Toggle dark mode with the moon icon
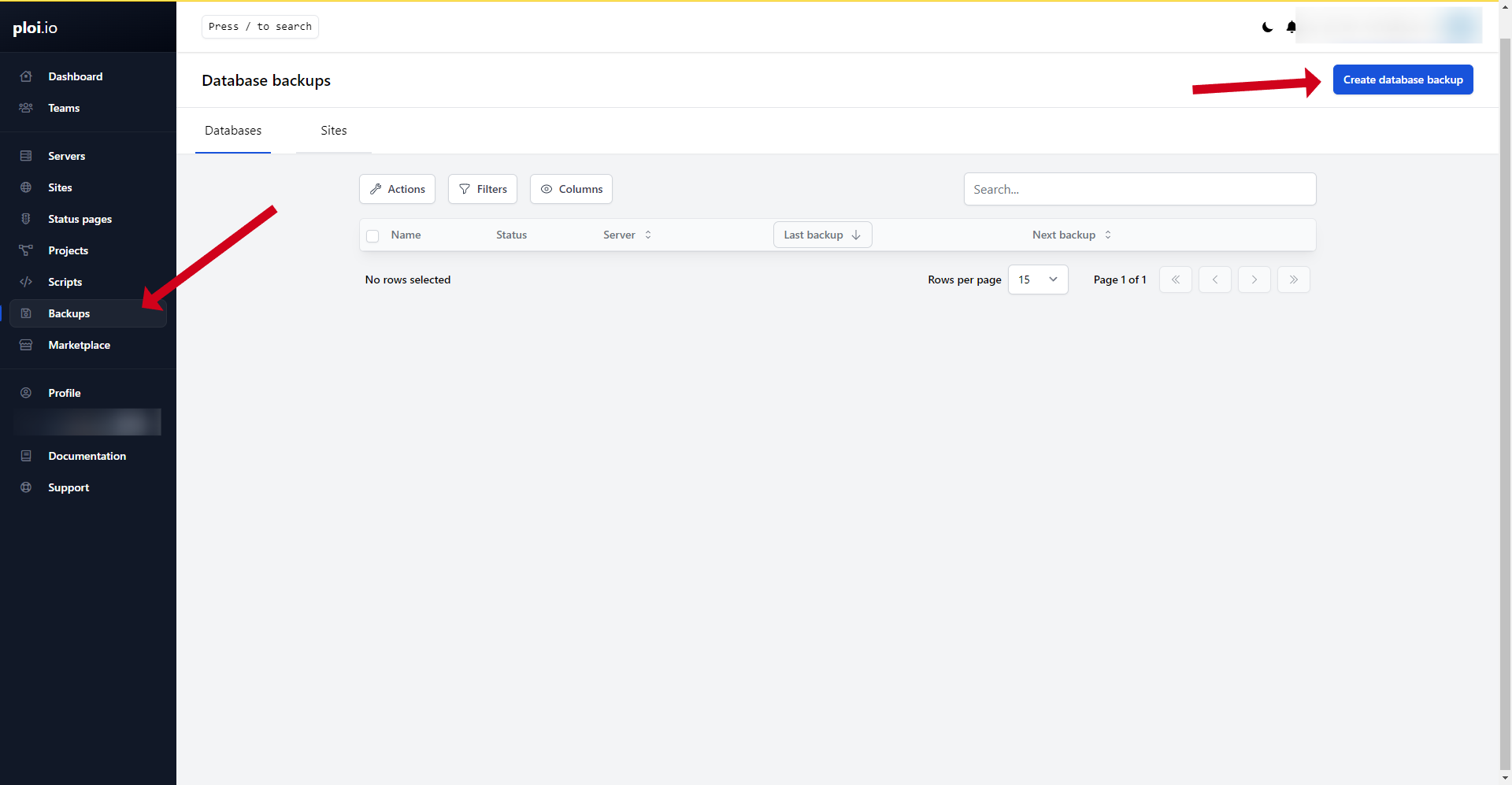This screenshot has height=785, width=1512. (x=1267, y=27)
